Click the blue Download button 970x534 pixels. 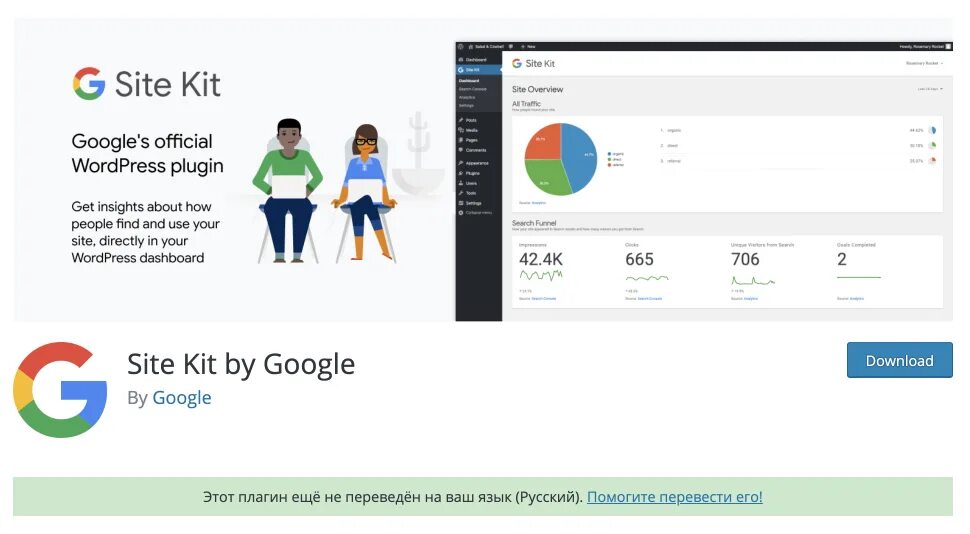[x=899, y=360]
